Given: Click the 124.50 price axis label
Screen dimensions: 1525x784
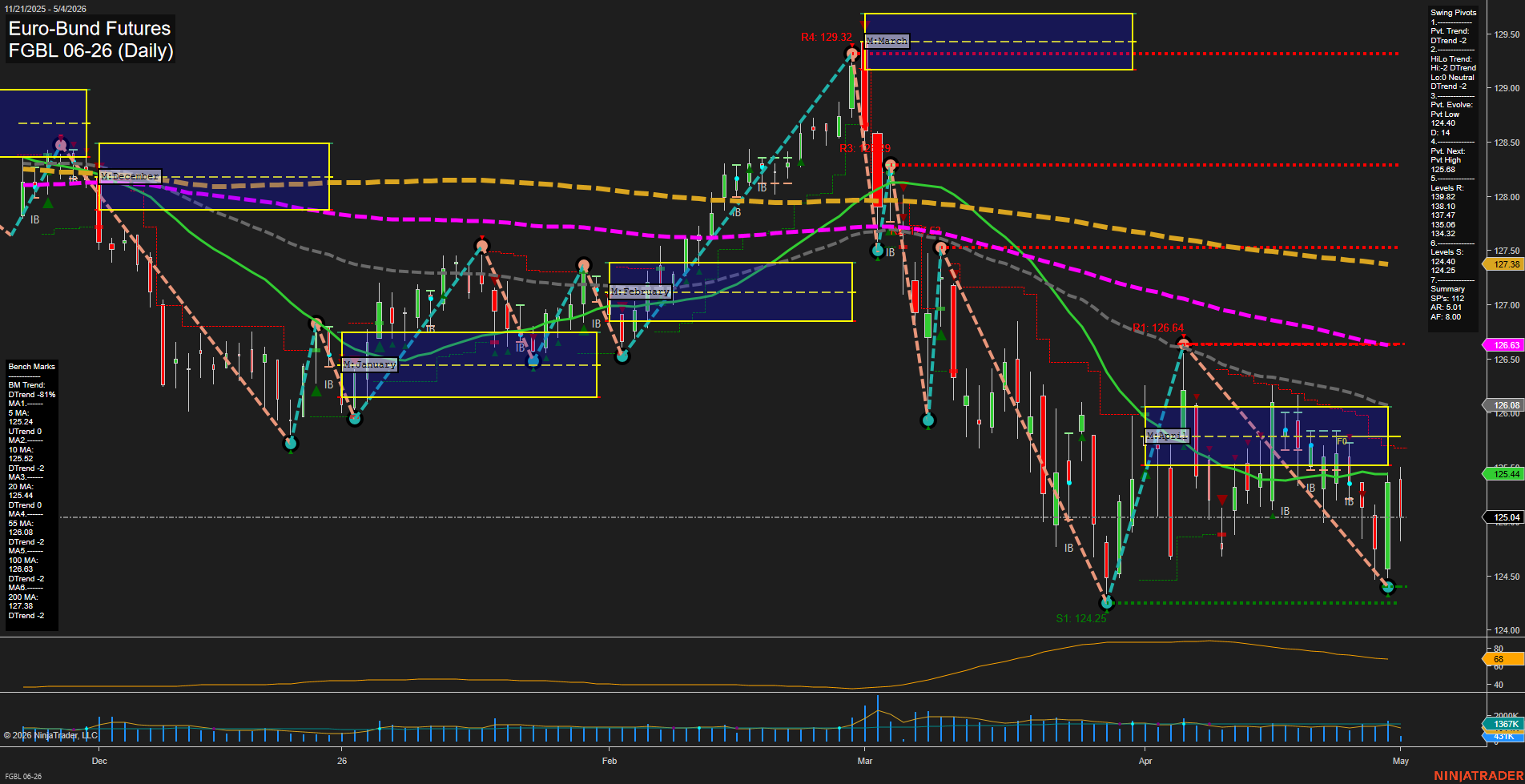Looking at the screenshot, I should [x=1507, y=577].
